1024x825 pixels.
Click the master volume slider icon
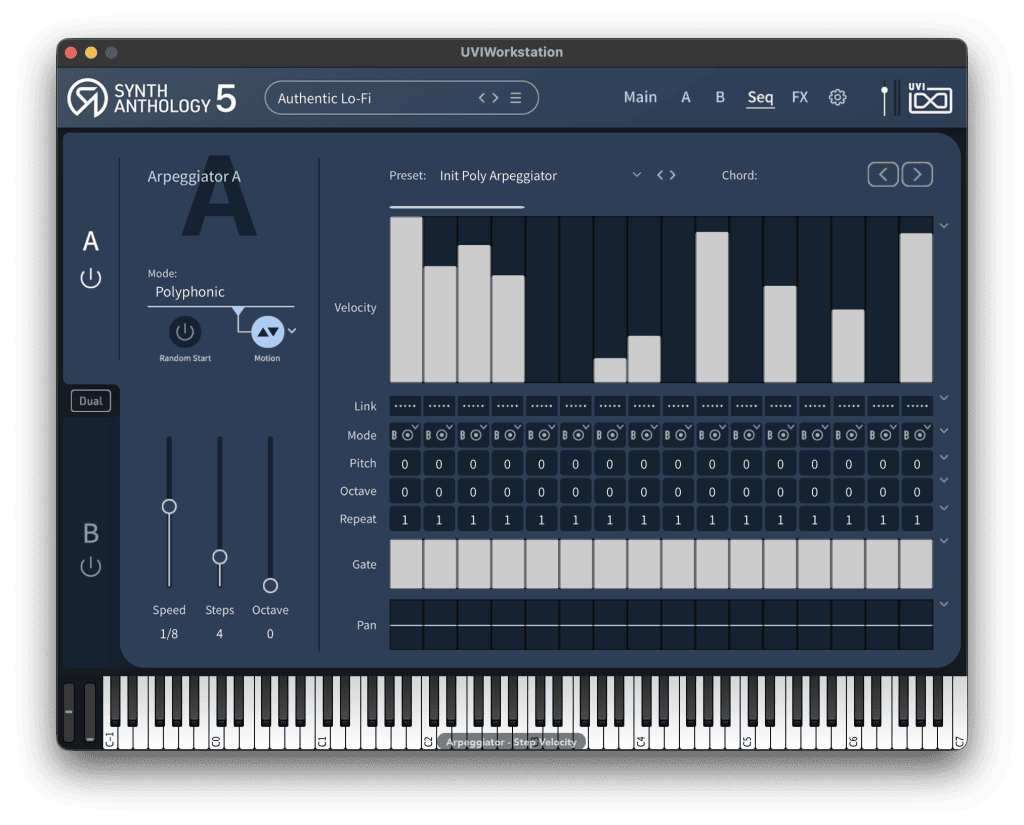[884, 100]
